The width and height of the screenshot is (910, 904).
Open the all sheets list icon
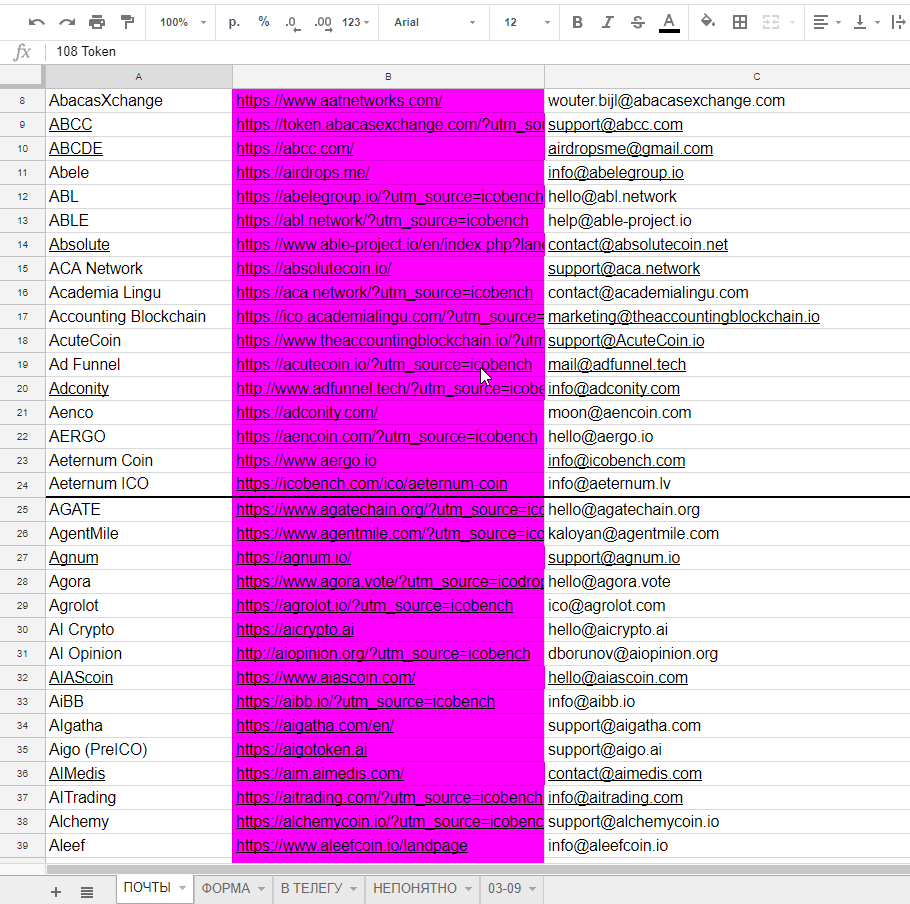click(87, 892)
